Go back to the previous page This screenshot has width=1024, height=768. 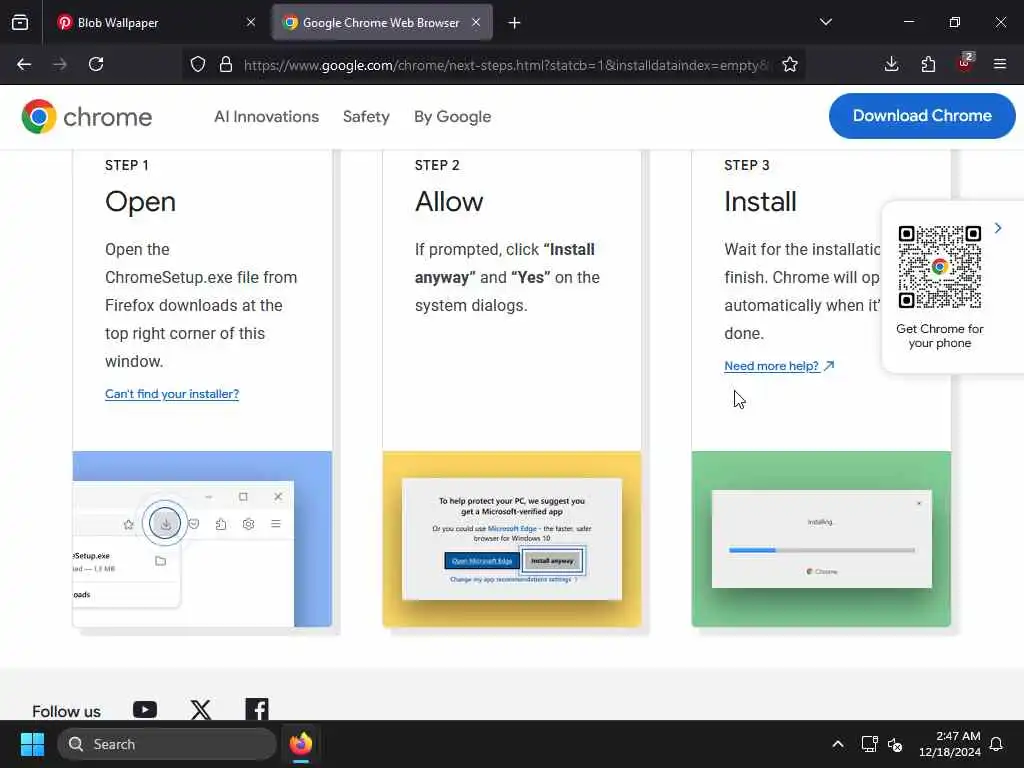coord(24,64)
